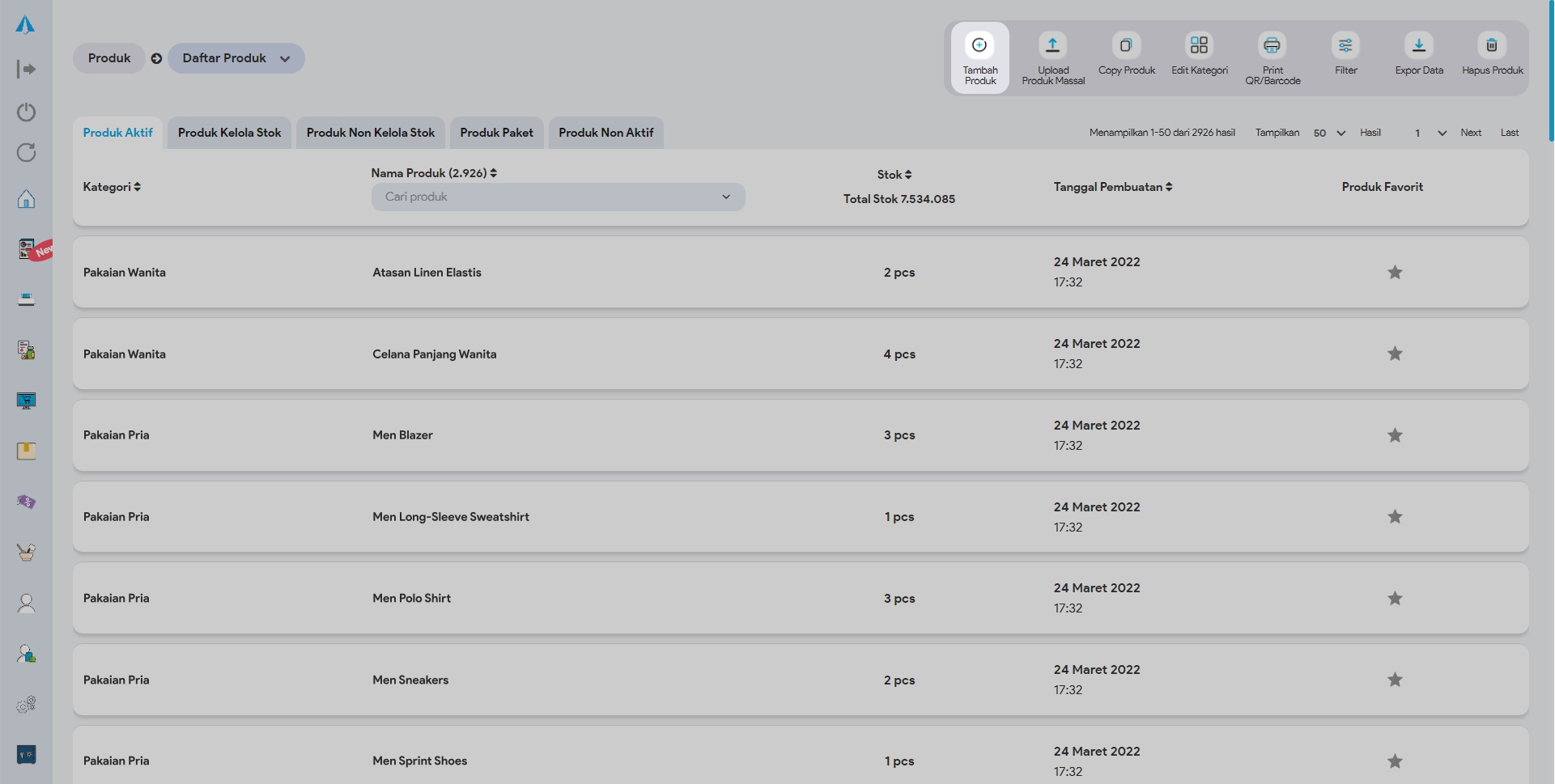The height and width of the screenshot is (784, 1555).
Task: Click the Hapus Produk trash icon
Action: pos(1492,45)
